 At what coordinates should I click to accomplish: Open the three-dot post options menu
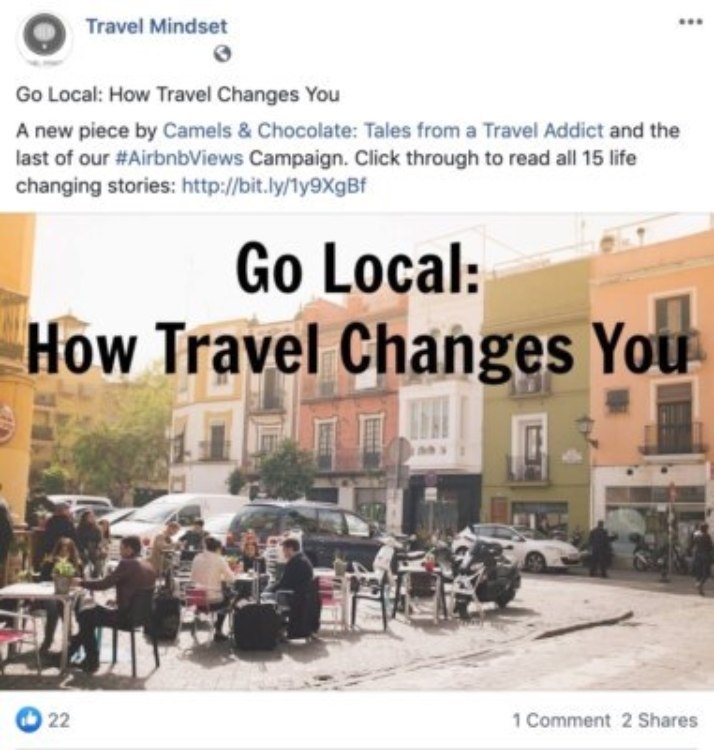point(692,22)
